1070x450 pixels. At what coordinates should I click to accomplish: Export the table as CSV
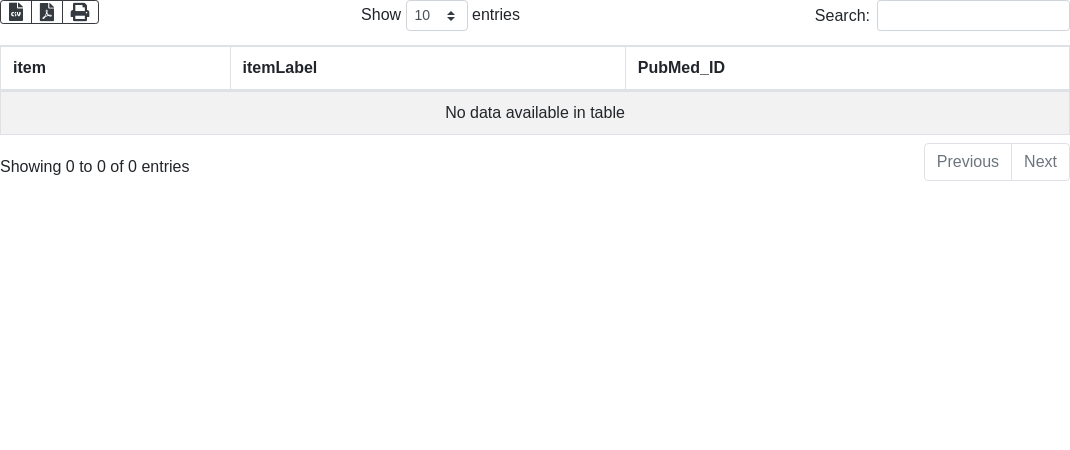coord(16,12)
